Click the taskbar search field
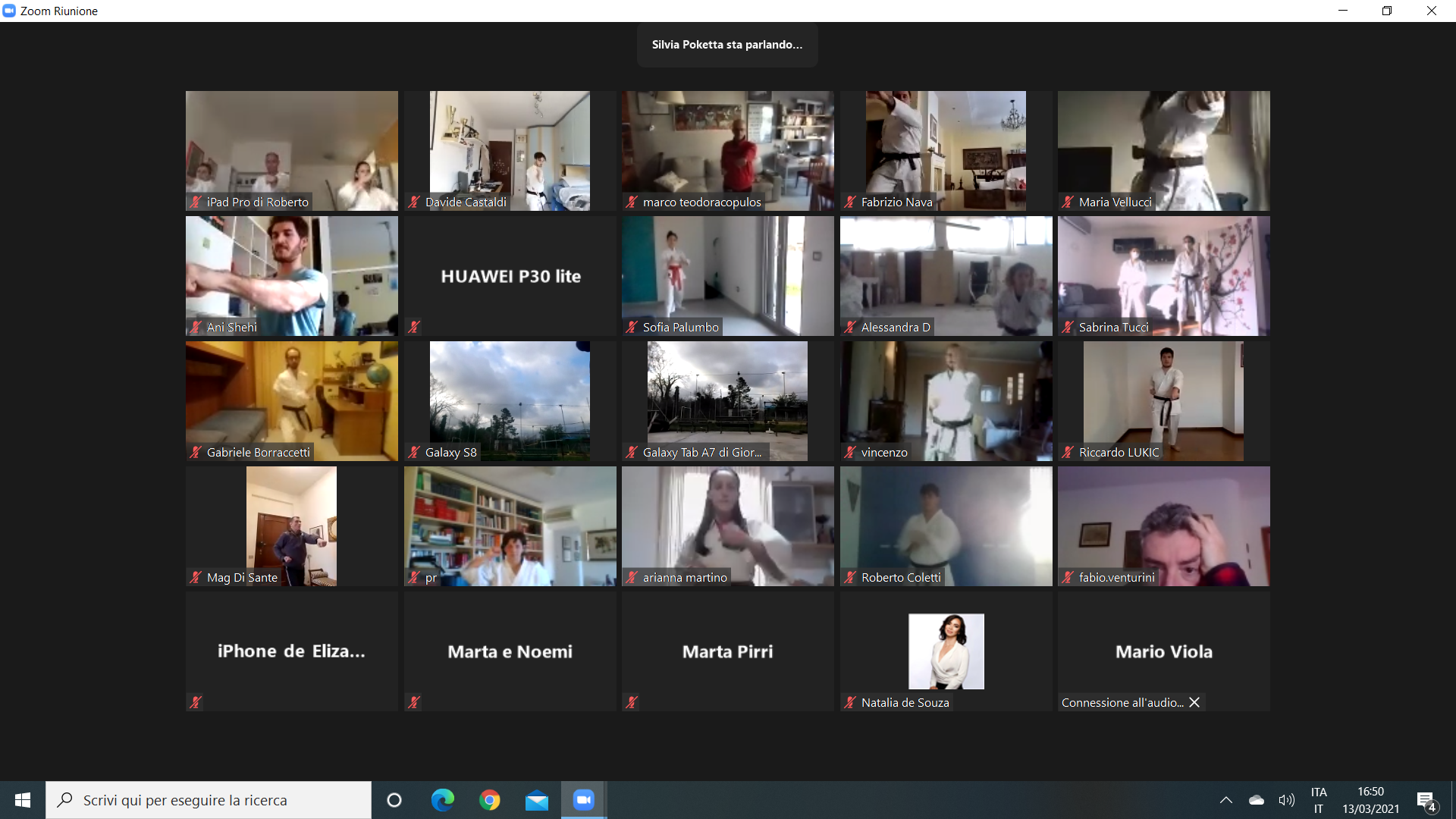The image size is (1456, 819). tap(209, 800)
